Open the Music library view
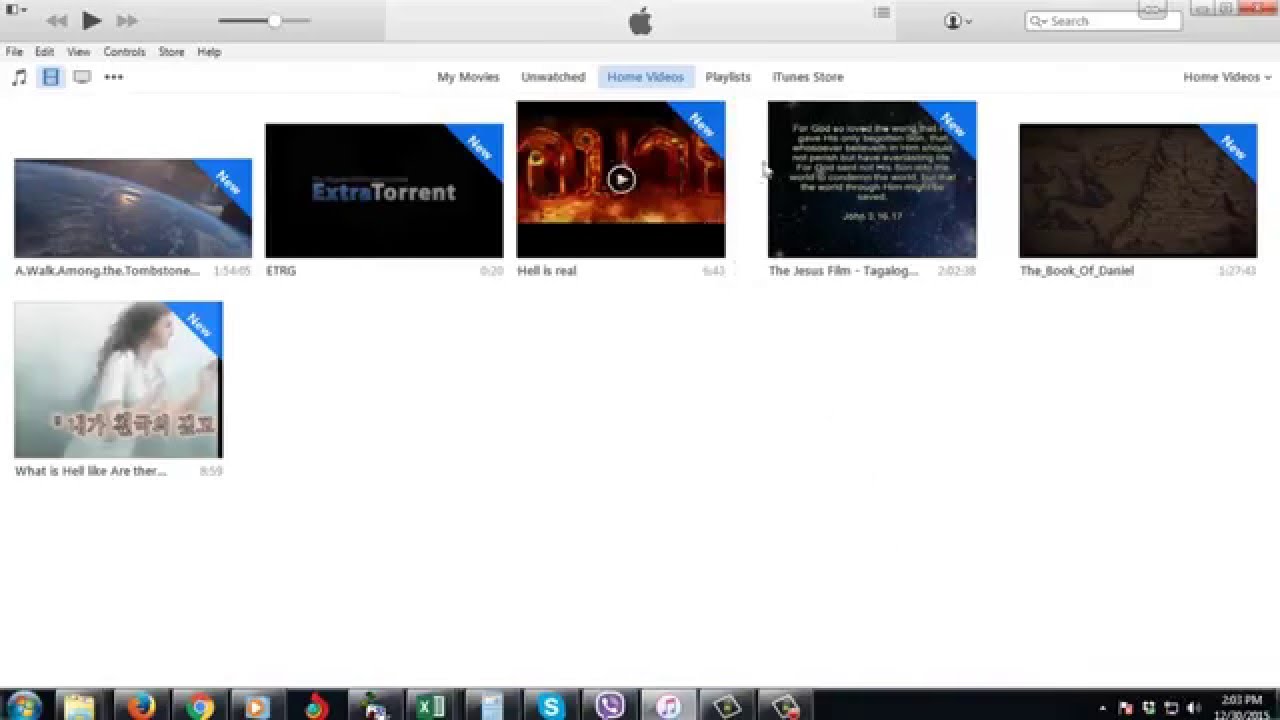The height and width of the screenshot is (720, 1280). pos(19,77)
